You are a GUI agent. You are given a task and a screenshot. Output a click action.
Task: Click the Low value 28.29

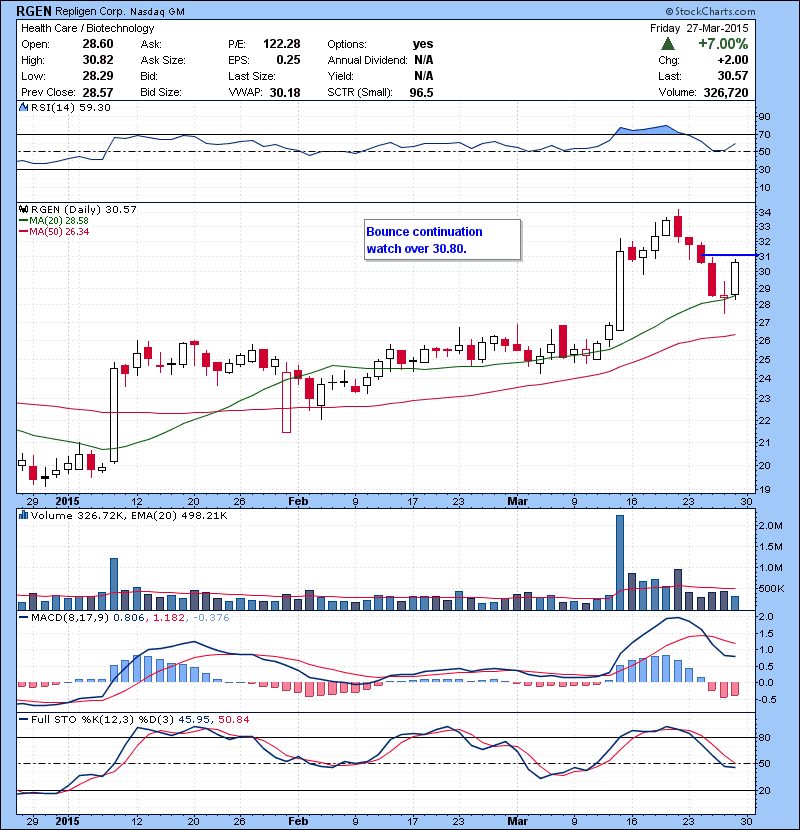pyautogui.click(x=98, y=76)
